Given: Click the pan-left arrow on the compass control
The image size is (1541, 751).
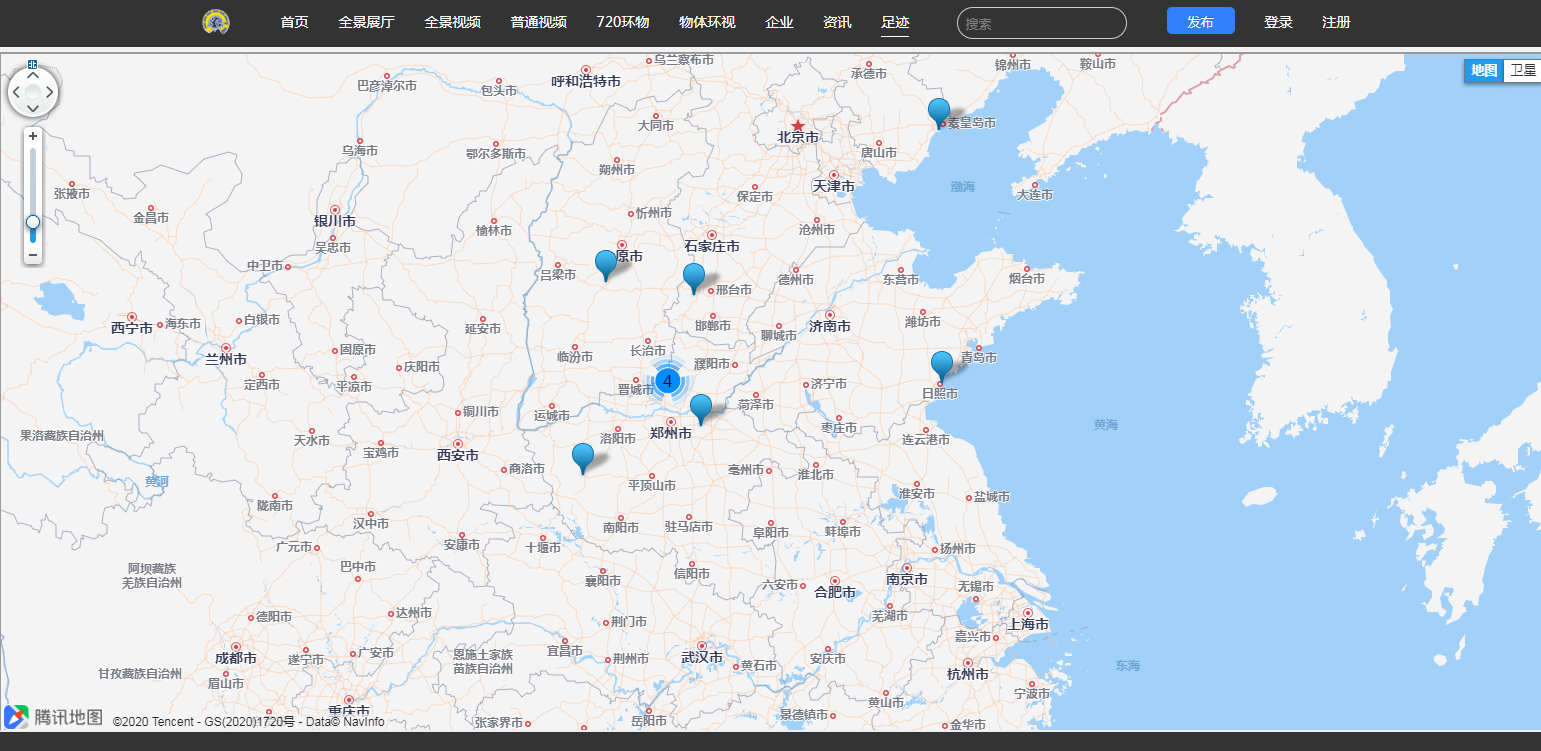Looking at the screenshot, I should [15, 93].
